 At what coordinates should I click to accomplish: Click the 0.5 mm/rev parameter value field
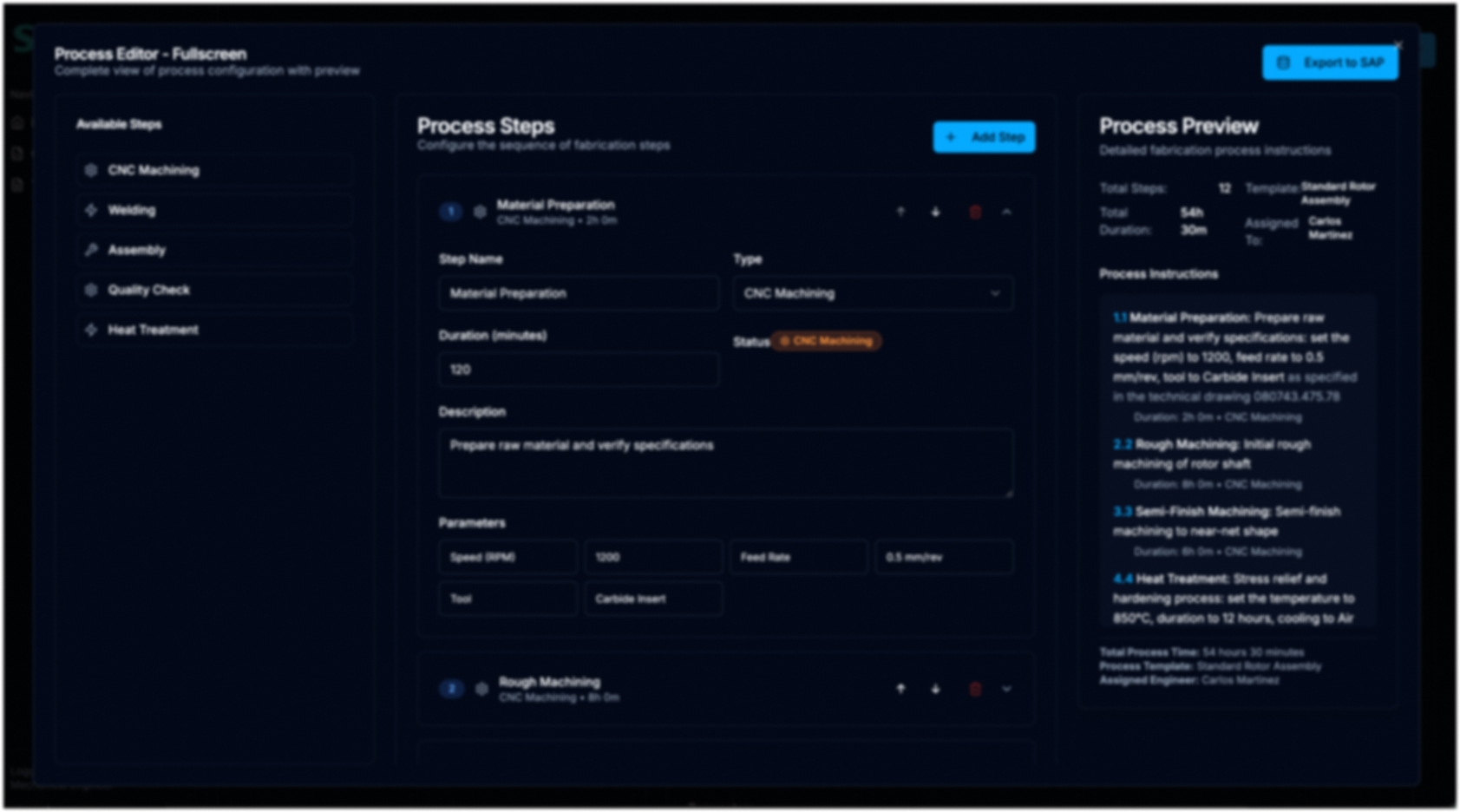(944, 557)
